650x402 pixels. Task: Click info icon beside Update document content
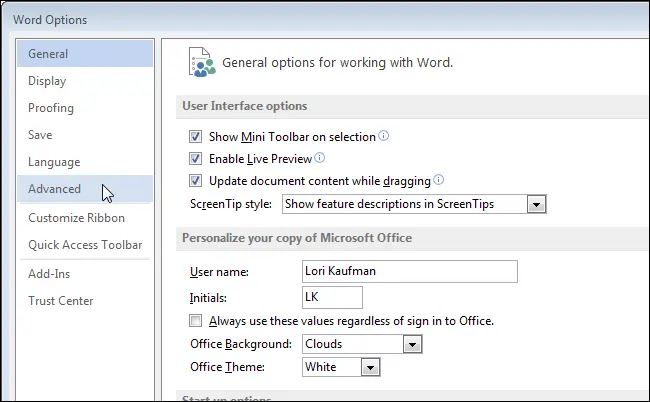(439, 179)
